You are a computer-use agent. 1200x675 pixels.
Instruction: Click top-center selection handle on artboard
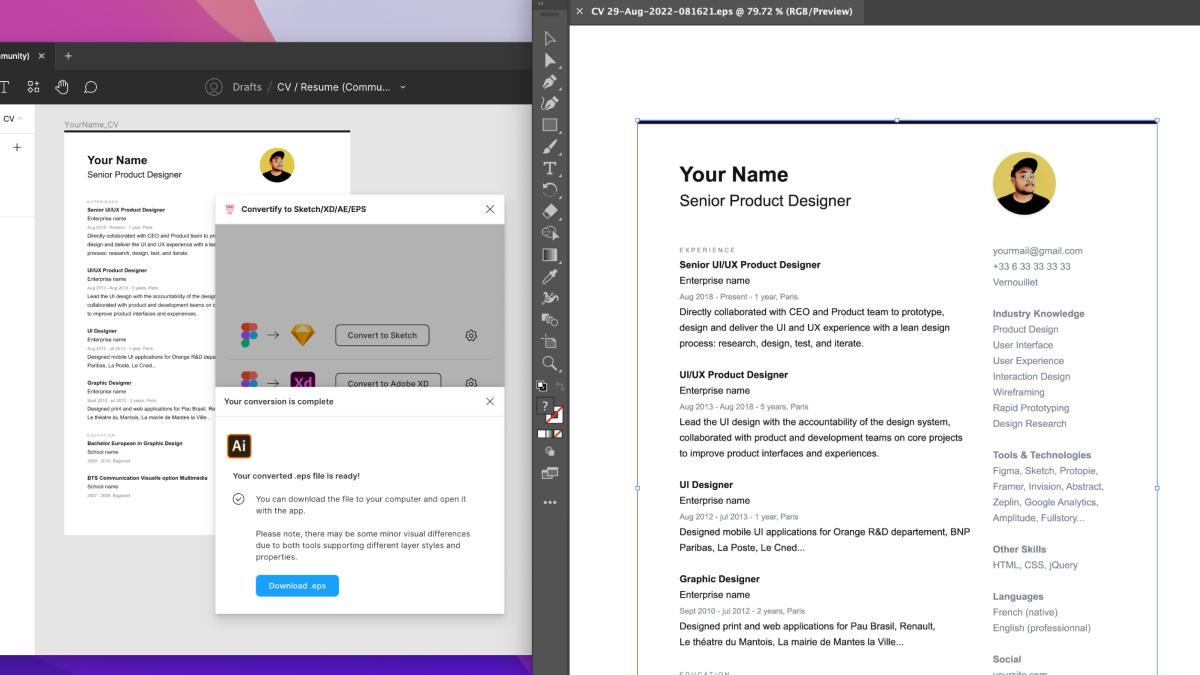coord(897,120)
